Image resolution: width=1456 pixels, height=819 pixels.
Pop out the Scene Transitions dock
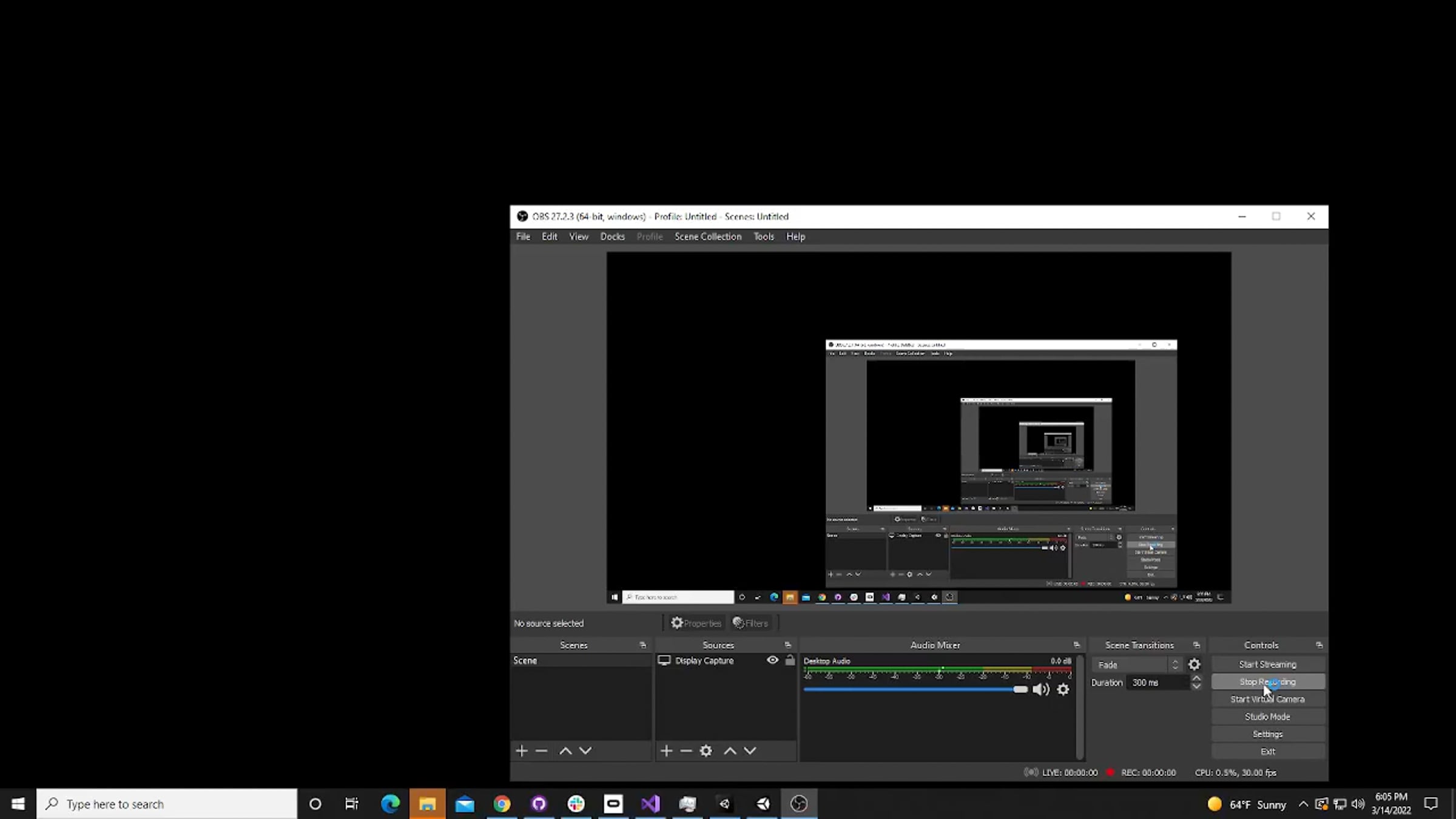1197,645
